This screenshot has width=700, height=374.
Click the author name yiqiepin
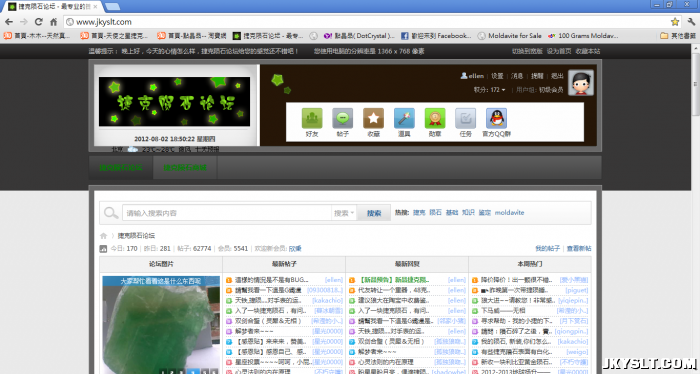tap(573, 300)
